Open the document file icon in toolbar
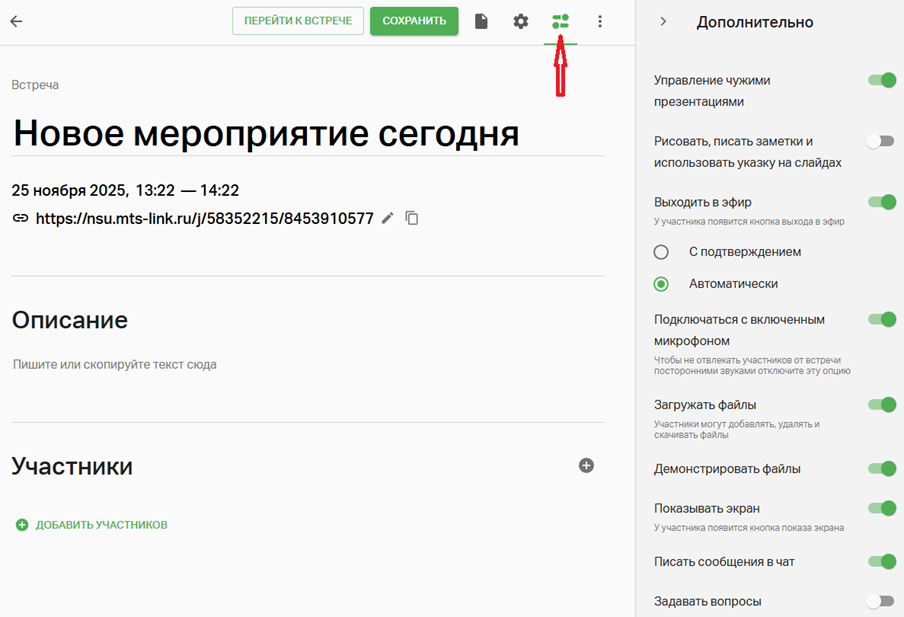 click(x=481, y=21)
